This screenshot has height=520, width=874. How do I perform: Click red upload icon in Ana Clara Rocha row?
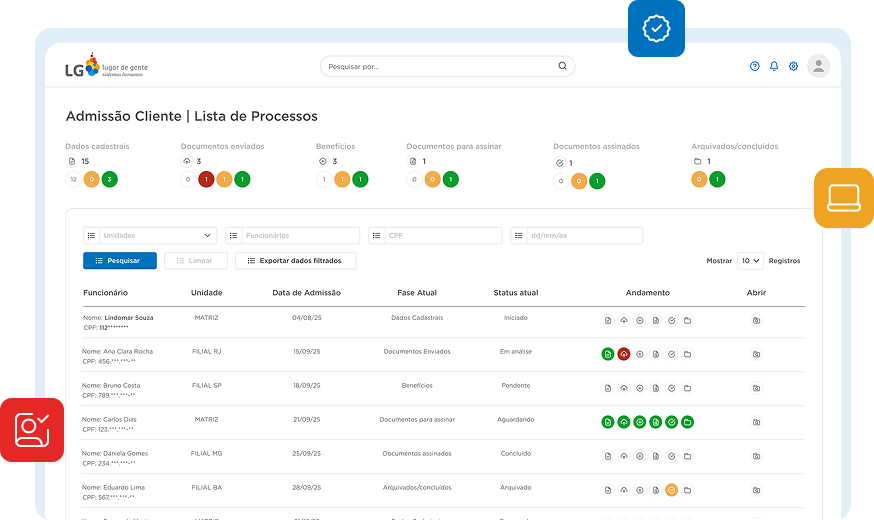(x=624, y=354)
